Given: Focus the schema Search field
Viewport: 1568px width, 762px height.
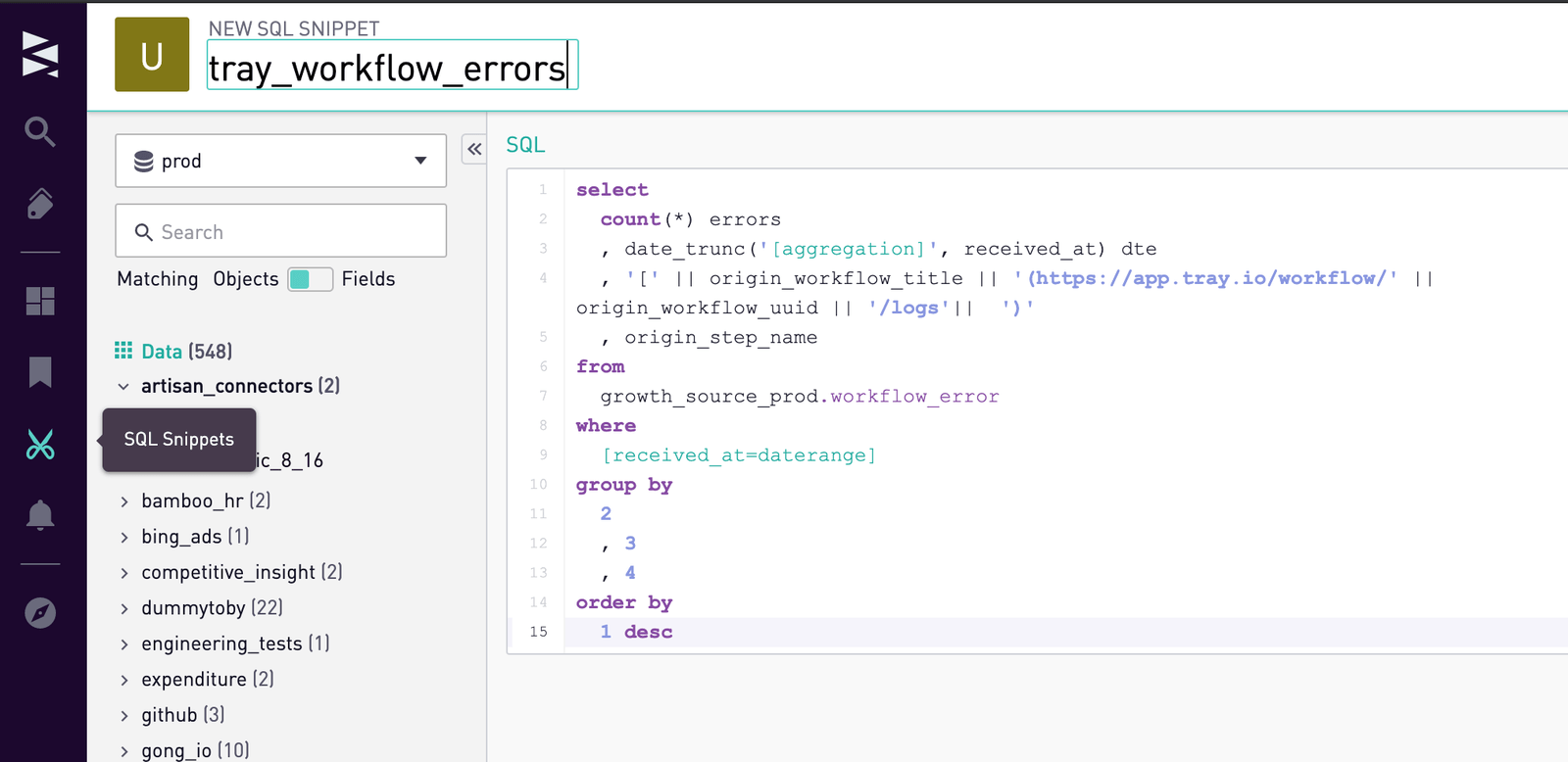Looking at the screenshot, I should pos(281,231).
